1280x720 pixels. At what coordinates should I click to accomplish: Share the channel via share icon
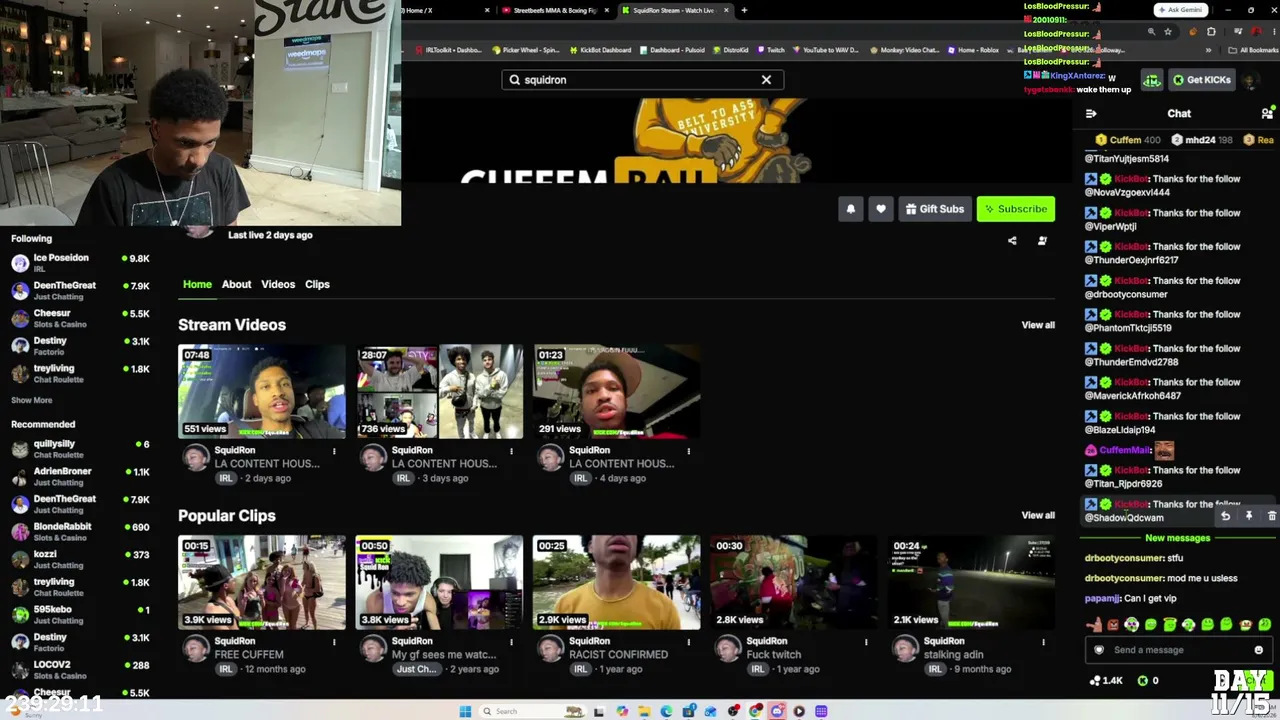coord(1012,241)
